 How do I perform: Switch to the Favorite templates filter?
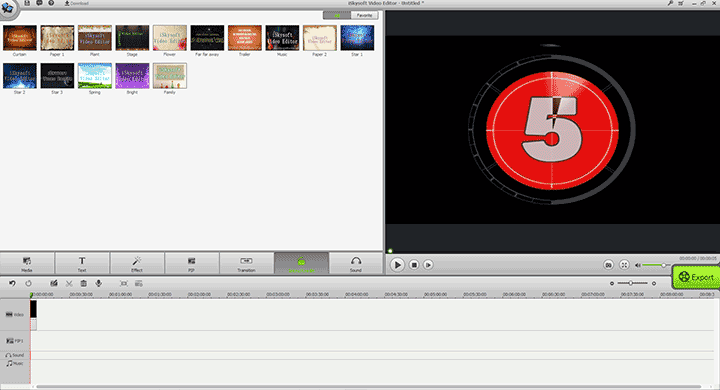(x=365, y=16)
